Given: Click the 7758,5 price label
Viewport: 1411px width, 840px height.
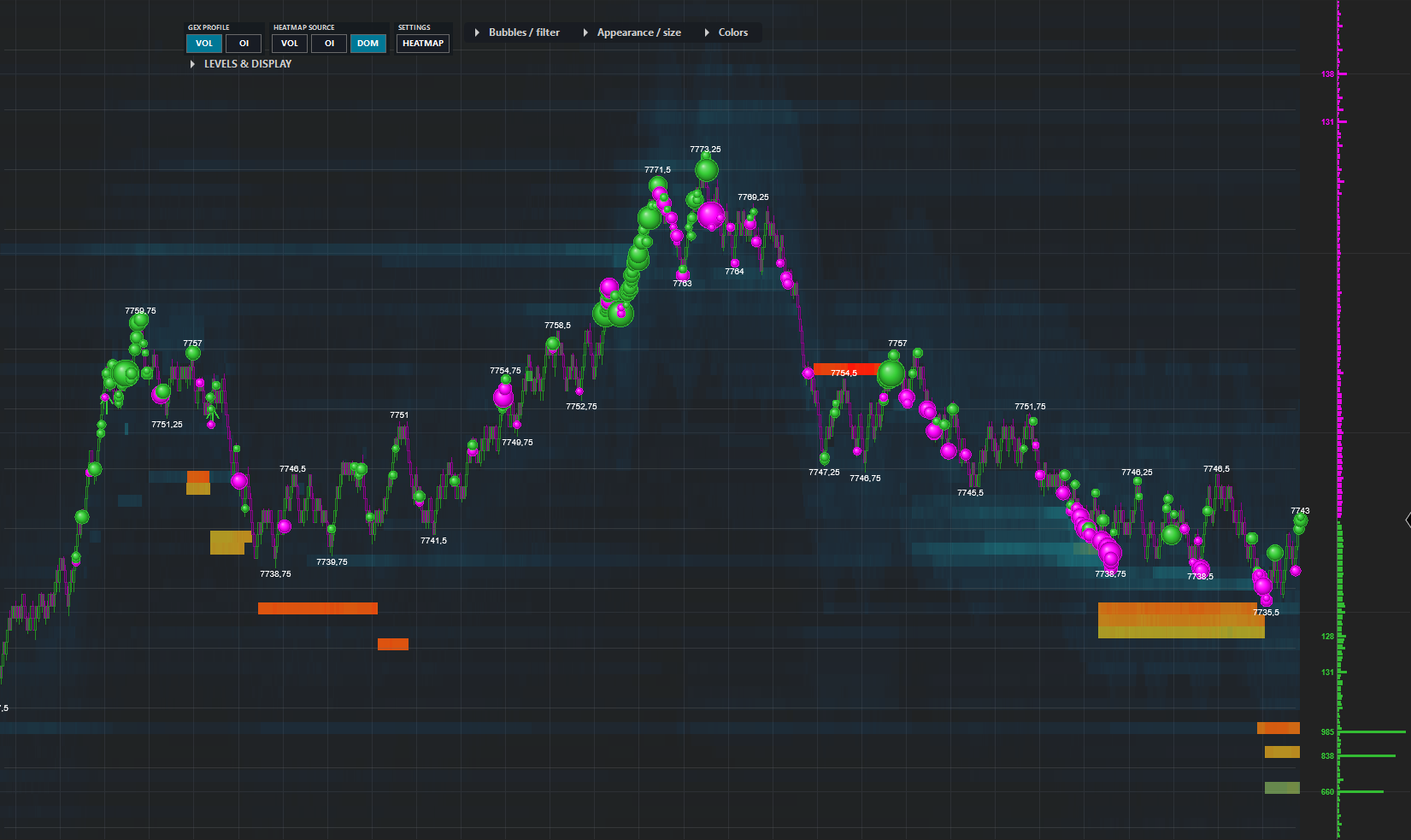Looking at the screenshot, I should coord(557,325).
